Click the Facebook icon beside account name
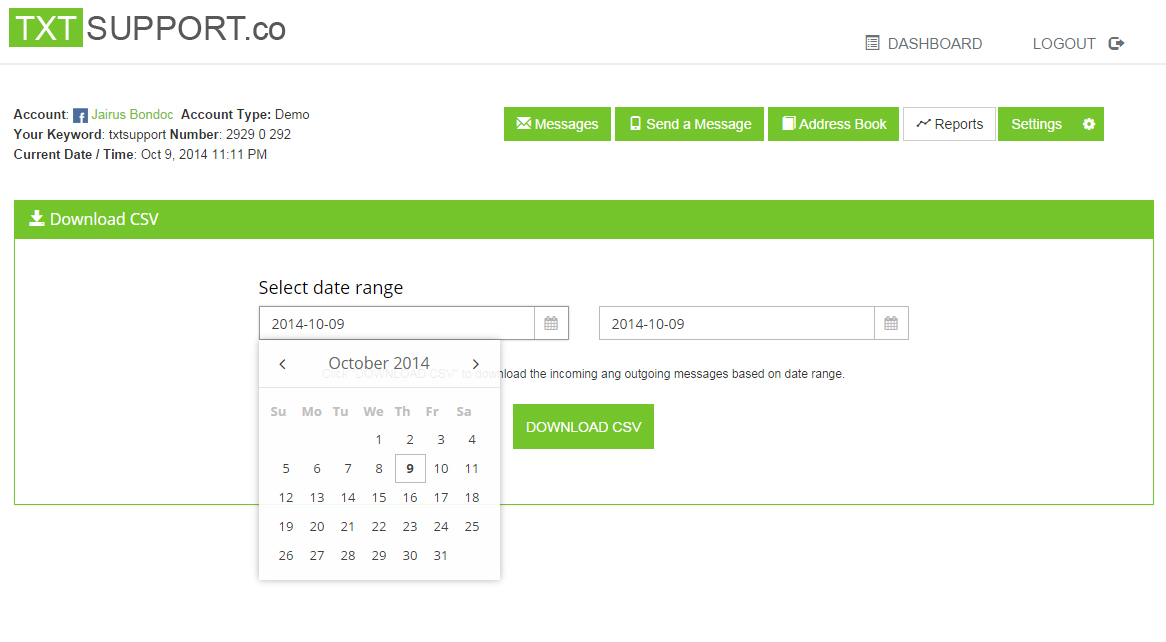 pyautogui.click(x=81, y=115)
